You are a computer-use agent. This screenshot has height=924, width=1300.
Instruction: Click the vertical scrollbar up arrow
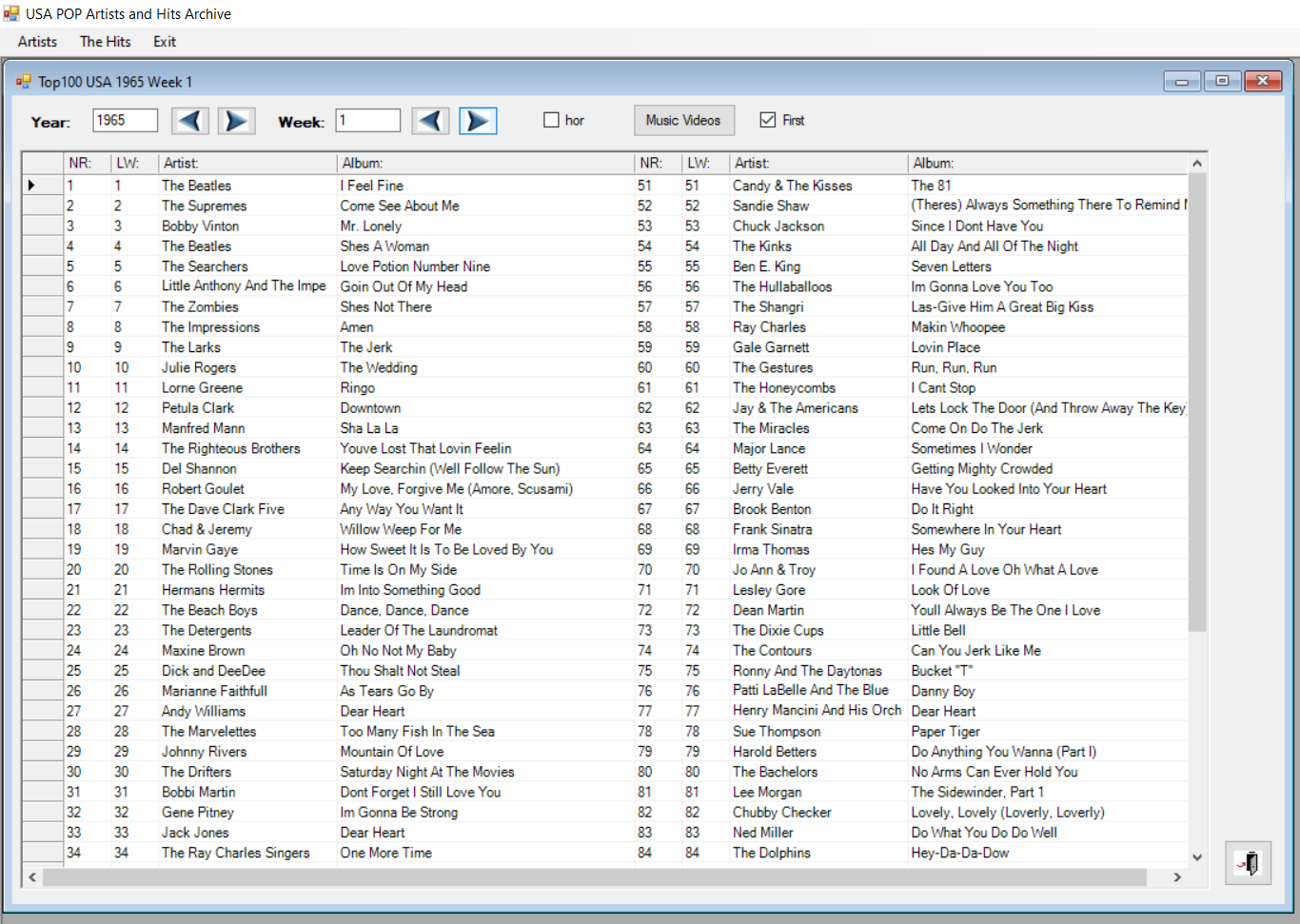point(1197,164)
